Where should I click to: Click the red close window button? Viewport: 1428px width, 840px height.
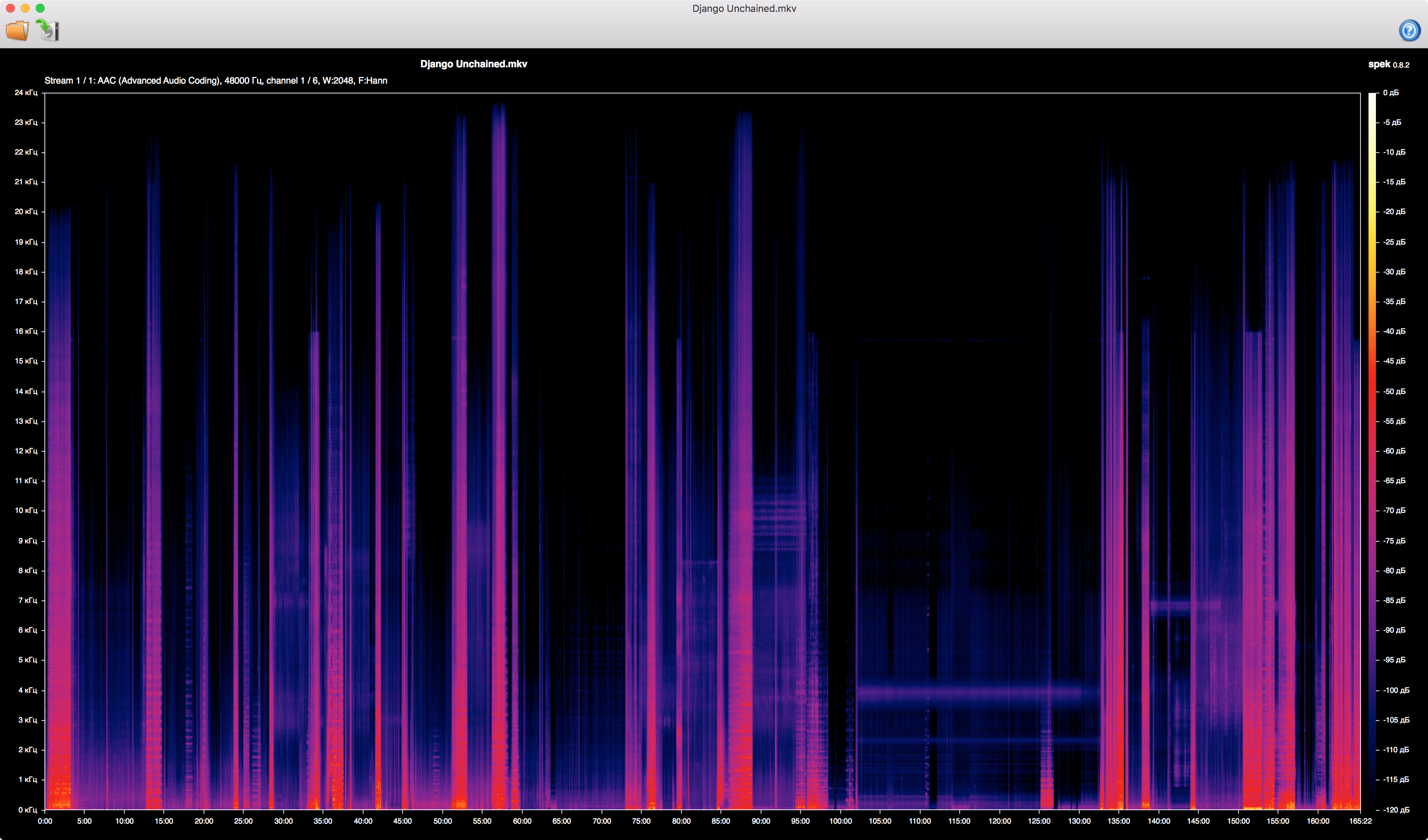point(10,8)
